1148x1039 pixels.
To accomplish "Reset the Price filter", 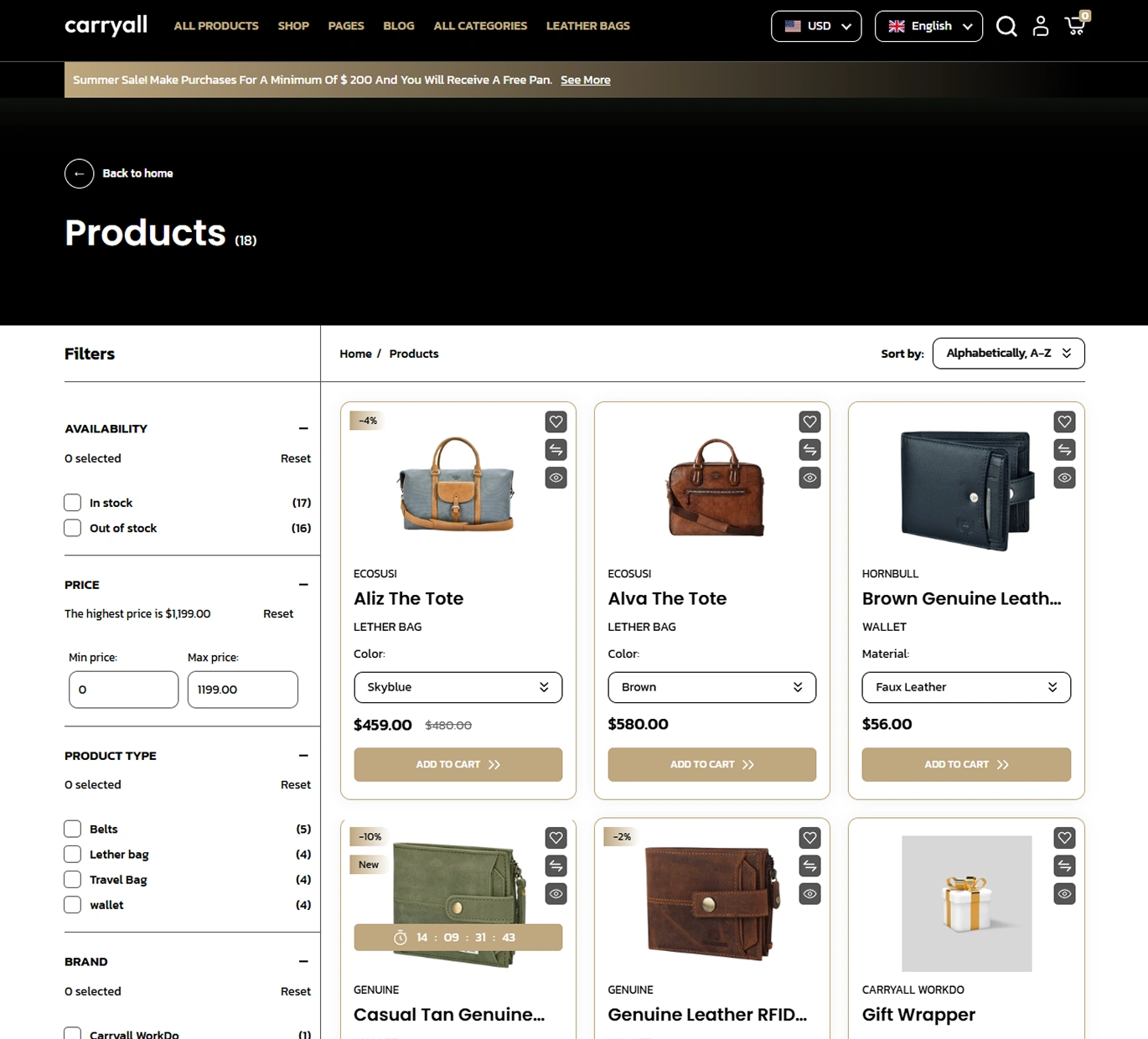I will tap(278, 613).
